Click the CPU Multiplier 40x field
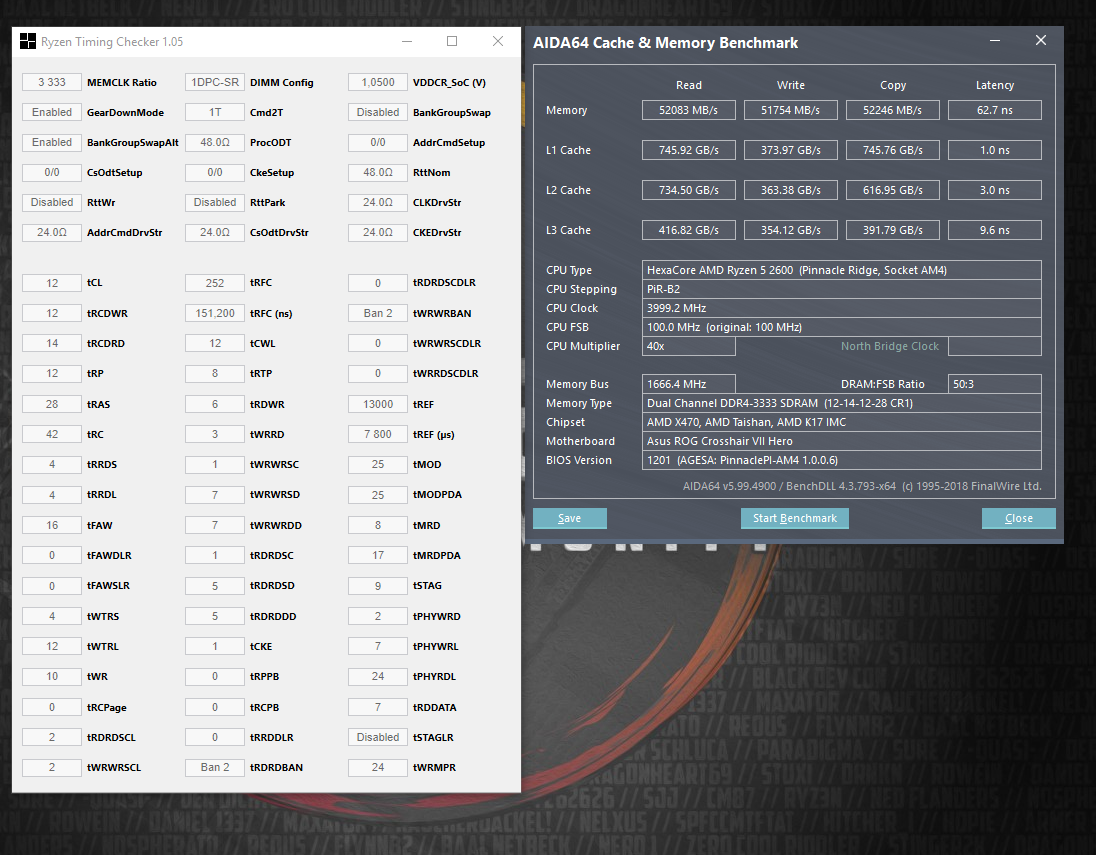The height and width of the screenshot is (855, 1096). pos(688,346)
